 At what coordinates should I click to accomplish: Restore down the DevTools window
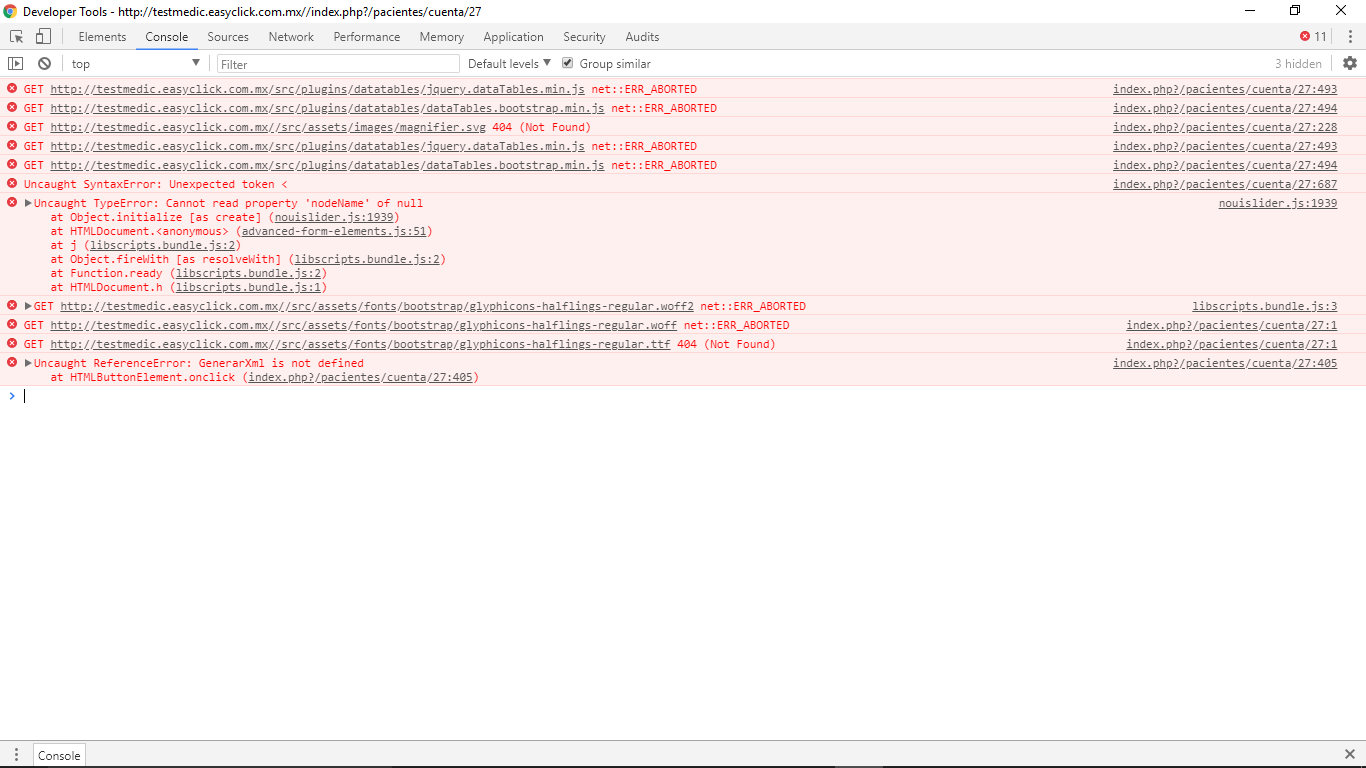point(1295,11)
